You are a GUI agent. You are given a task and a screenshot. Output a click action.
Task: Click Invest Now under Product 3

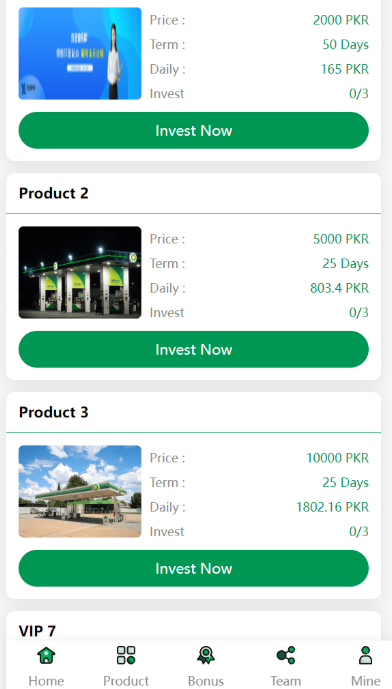pos(193,568)
